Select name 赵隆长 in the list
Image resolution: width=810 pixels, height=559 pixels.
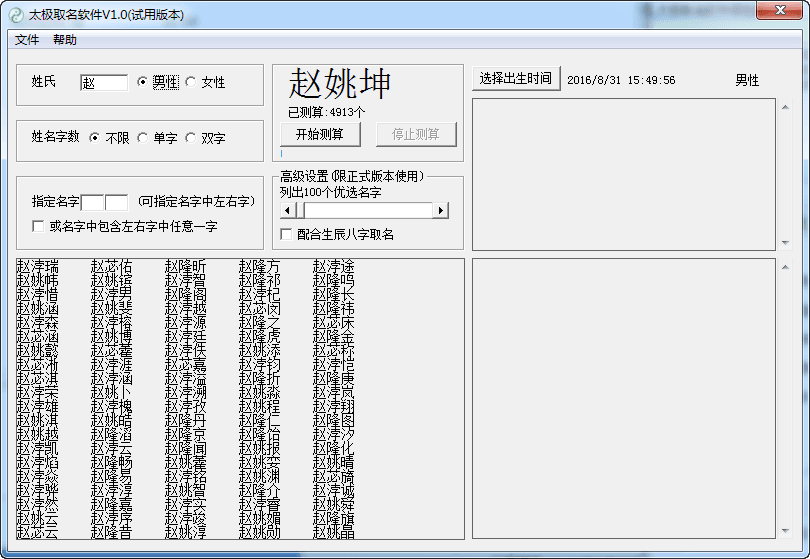point(334,294)
